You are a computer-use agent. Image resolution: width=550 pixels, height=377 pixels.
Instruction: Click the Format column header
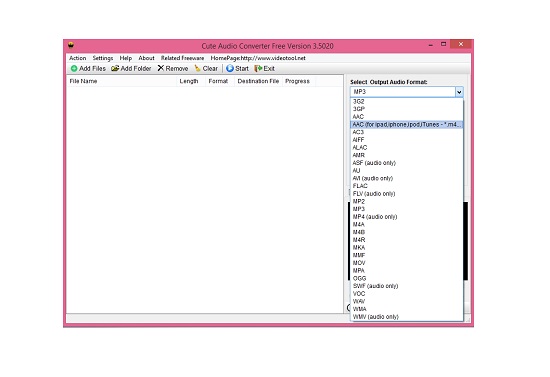coord(219,81)
